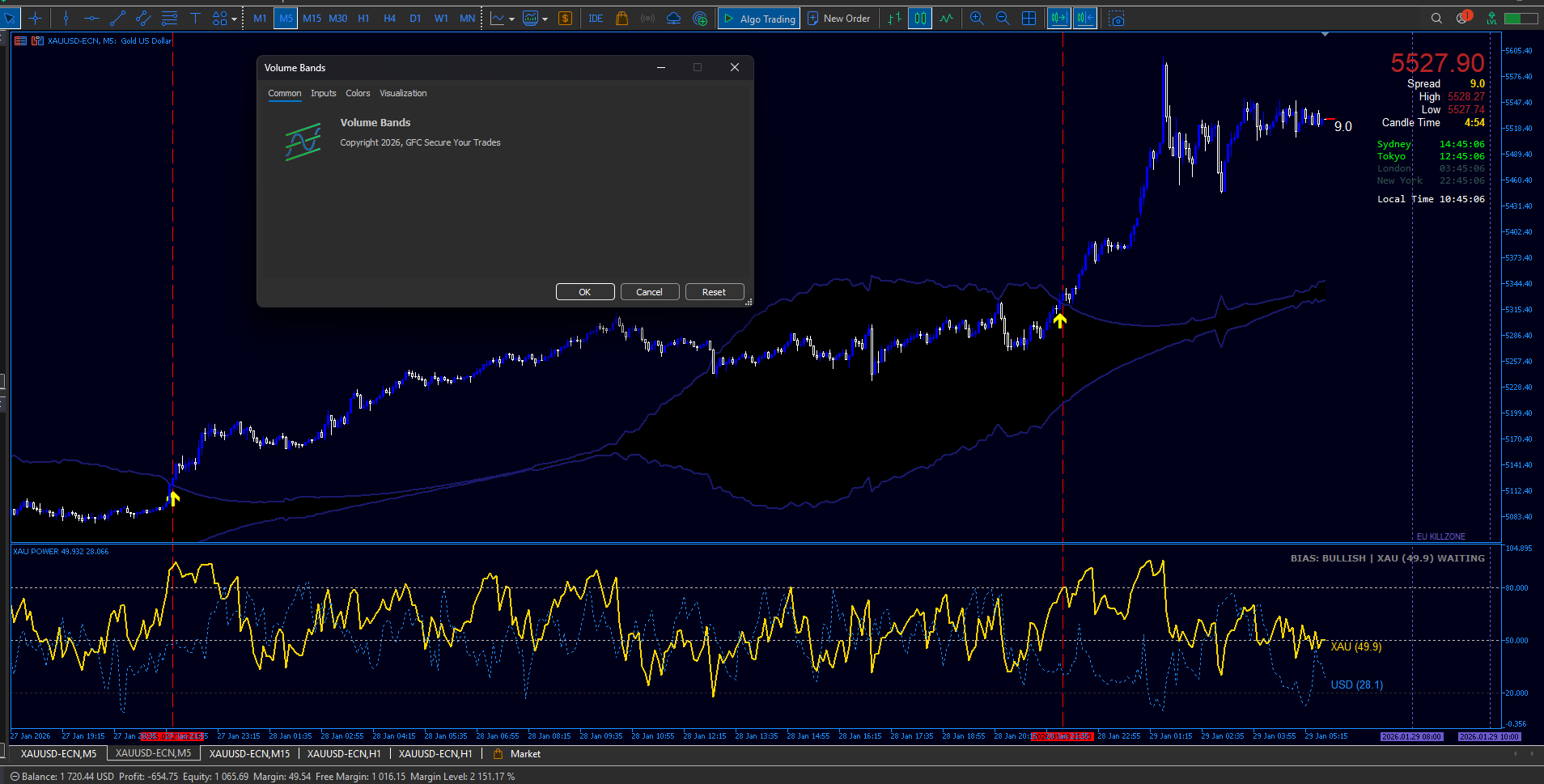Toggle the Algo Trading button
Viewport: 1544px width, 784px height.
point(759,18)
